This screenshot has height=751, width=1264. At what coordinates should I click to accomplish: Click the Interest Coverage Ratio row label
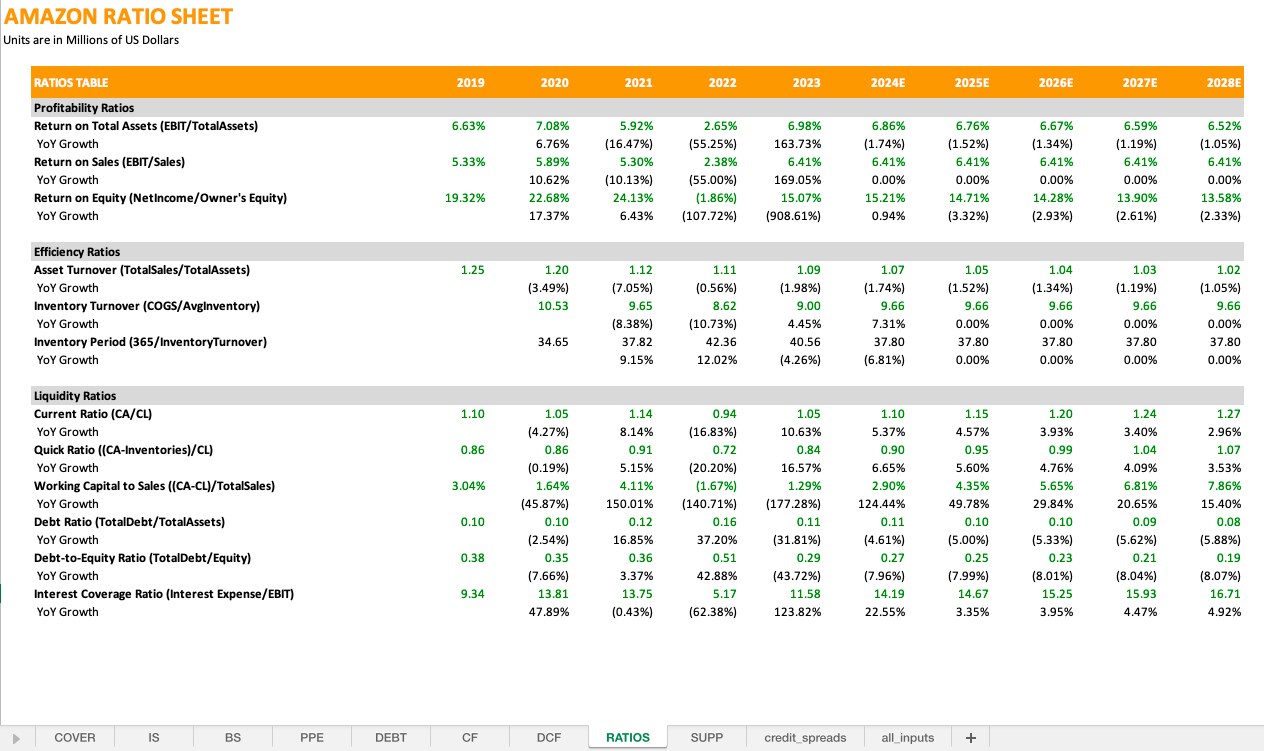coord(164,594)
